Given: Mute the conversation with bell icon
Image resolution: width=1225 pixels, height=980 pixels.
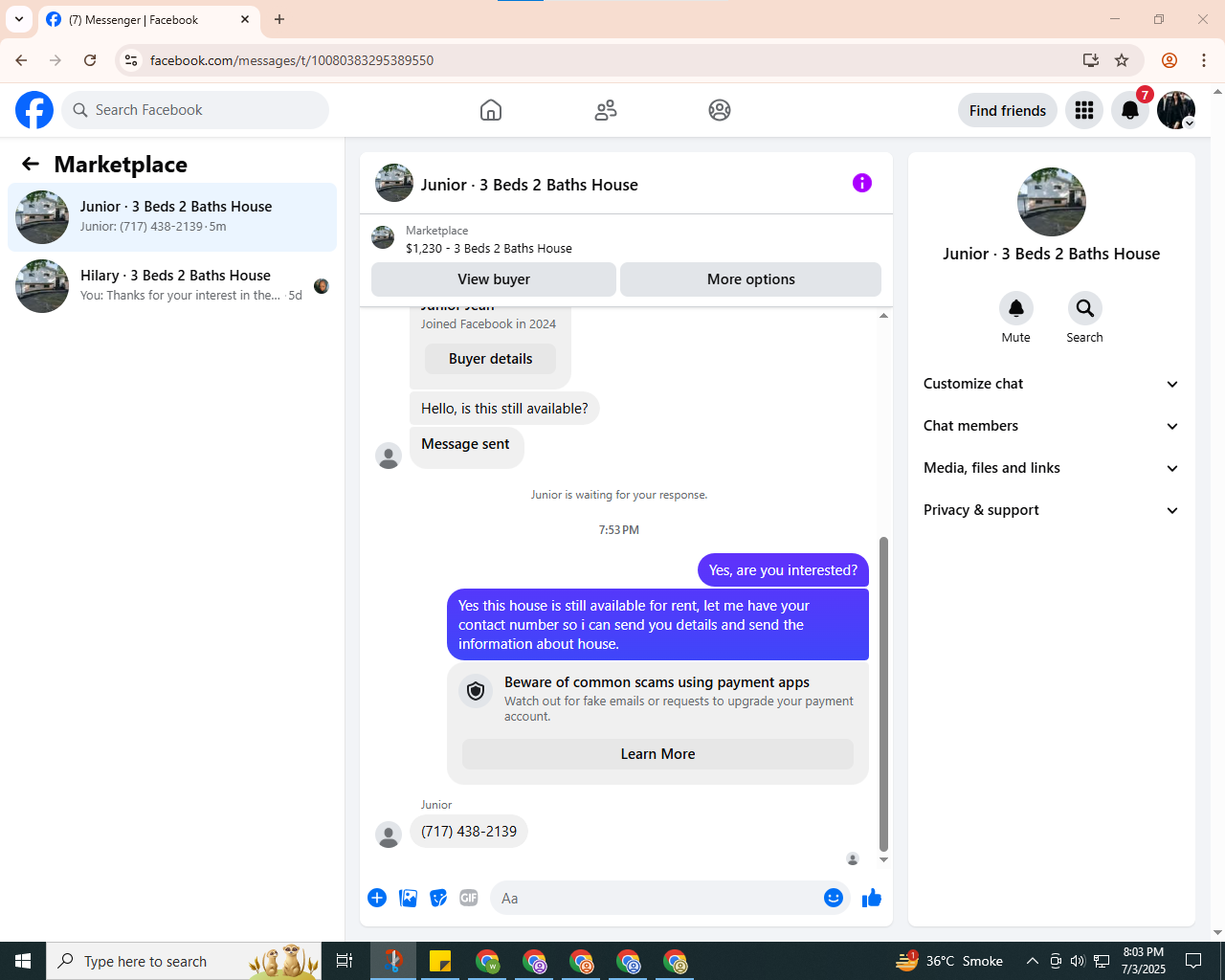Looking at the screenshot, I should tap(1016, 308).
